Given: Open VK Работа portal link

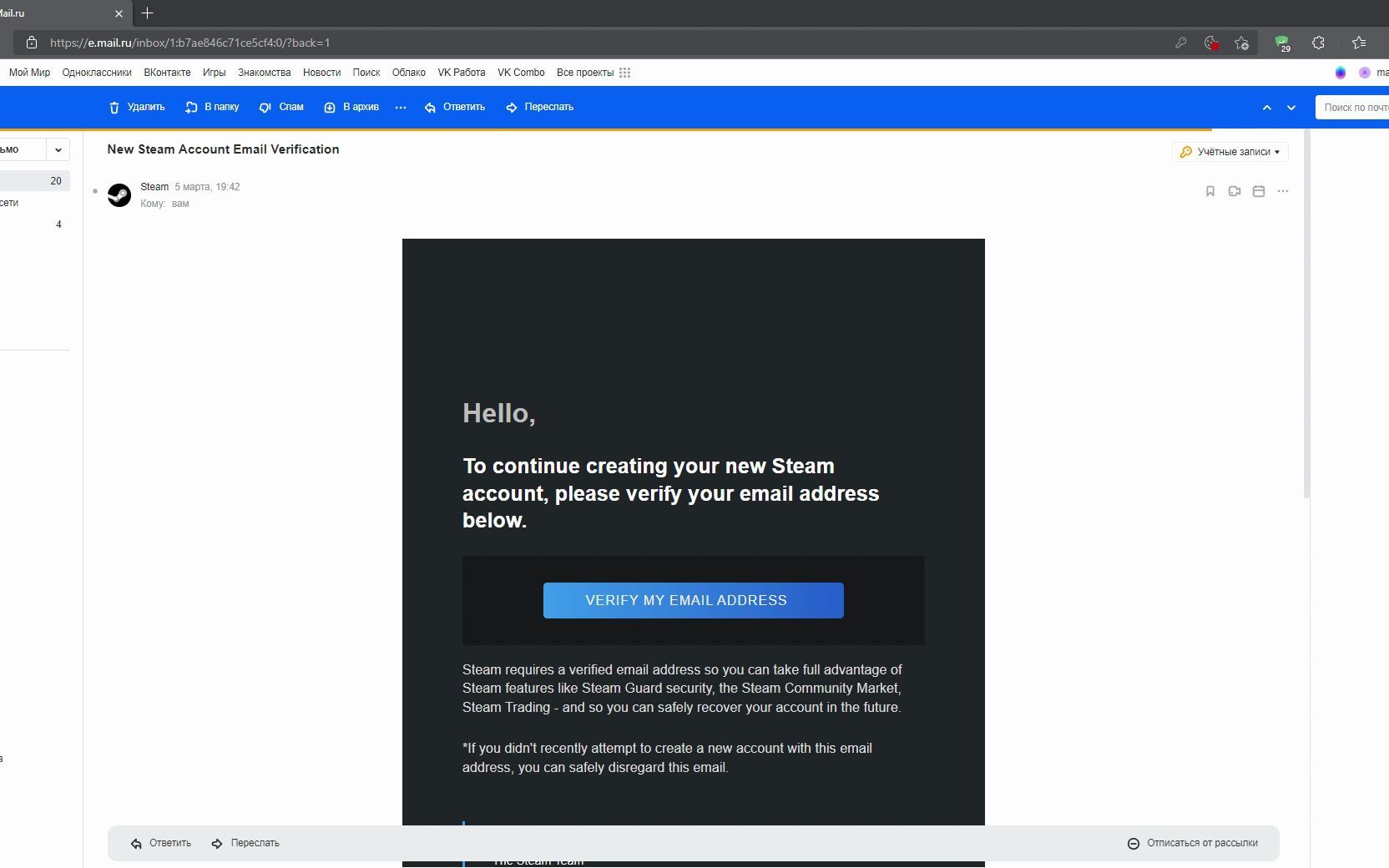Looking at the screenshot, I should coord(462,73).
